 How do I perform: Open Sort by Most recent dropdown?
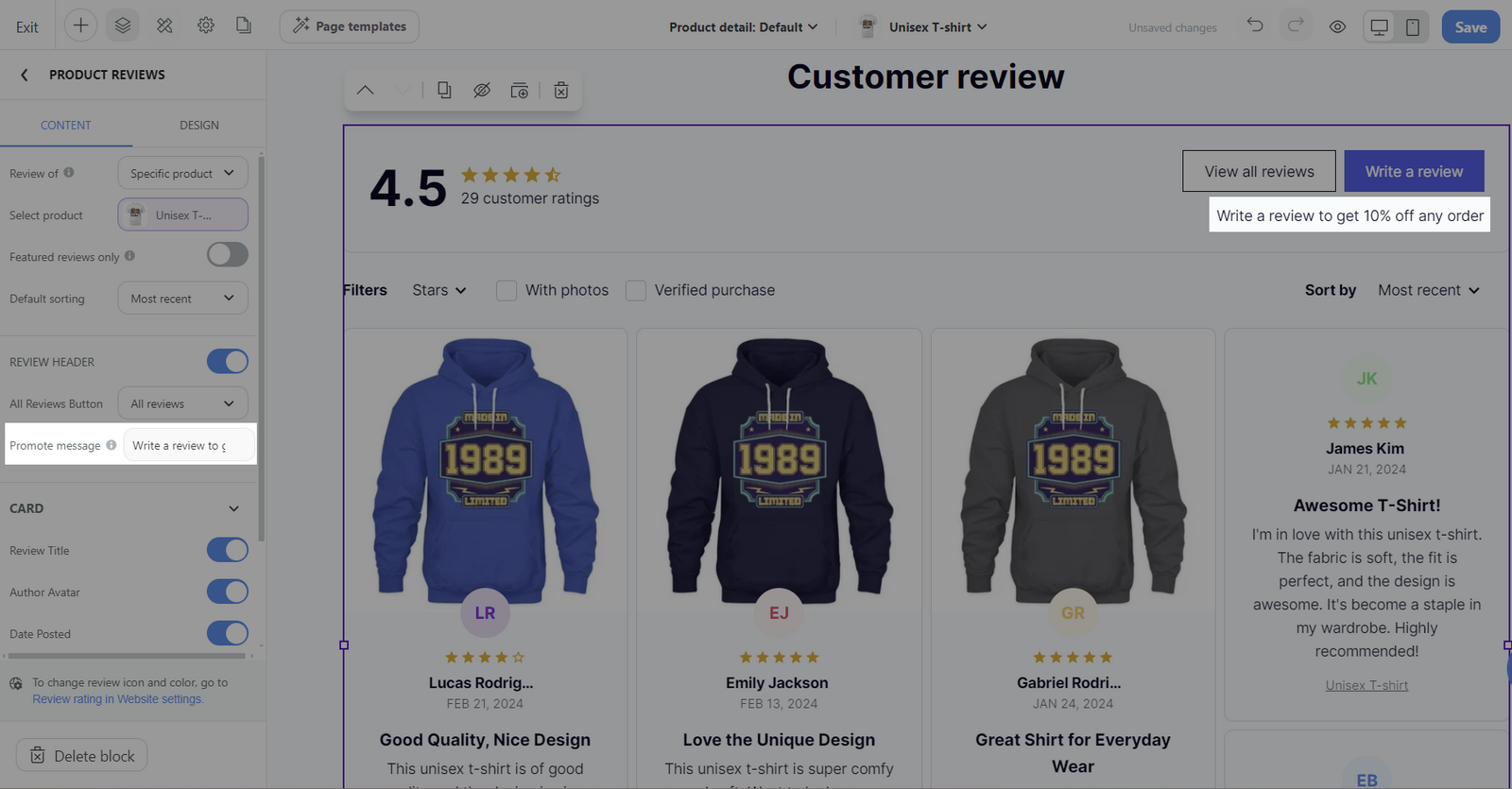pyautogui.click(x=1429, y=290)
